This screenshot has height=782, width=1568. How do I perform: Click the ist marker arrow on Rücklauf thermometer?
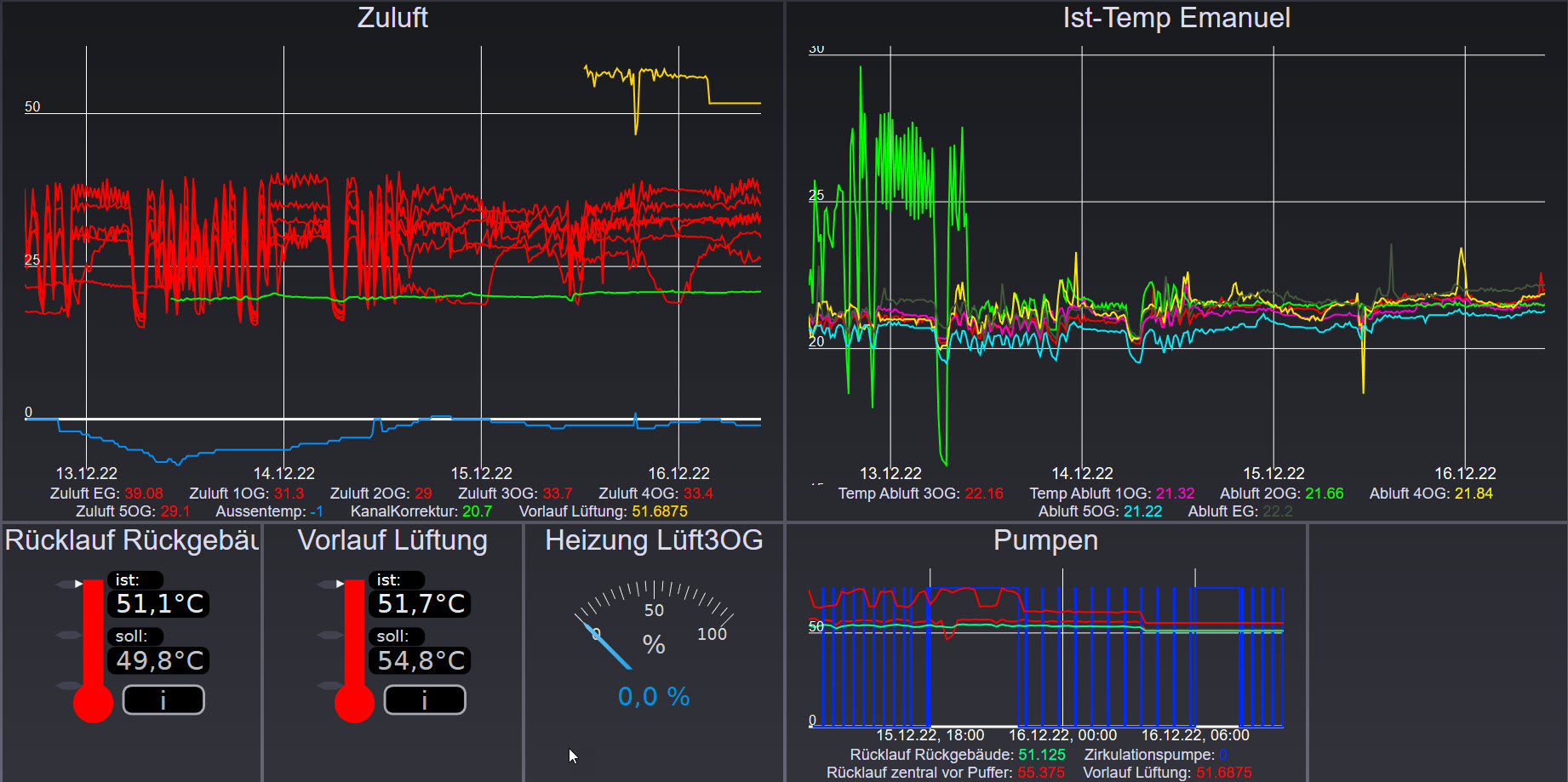(78, 584)
